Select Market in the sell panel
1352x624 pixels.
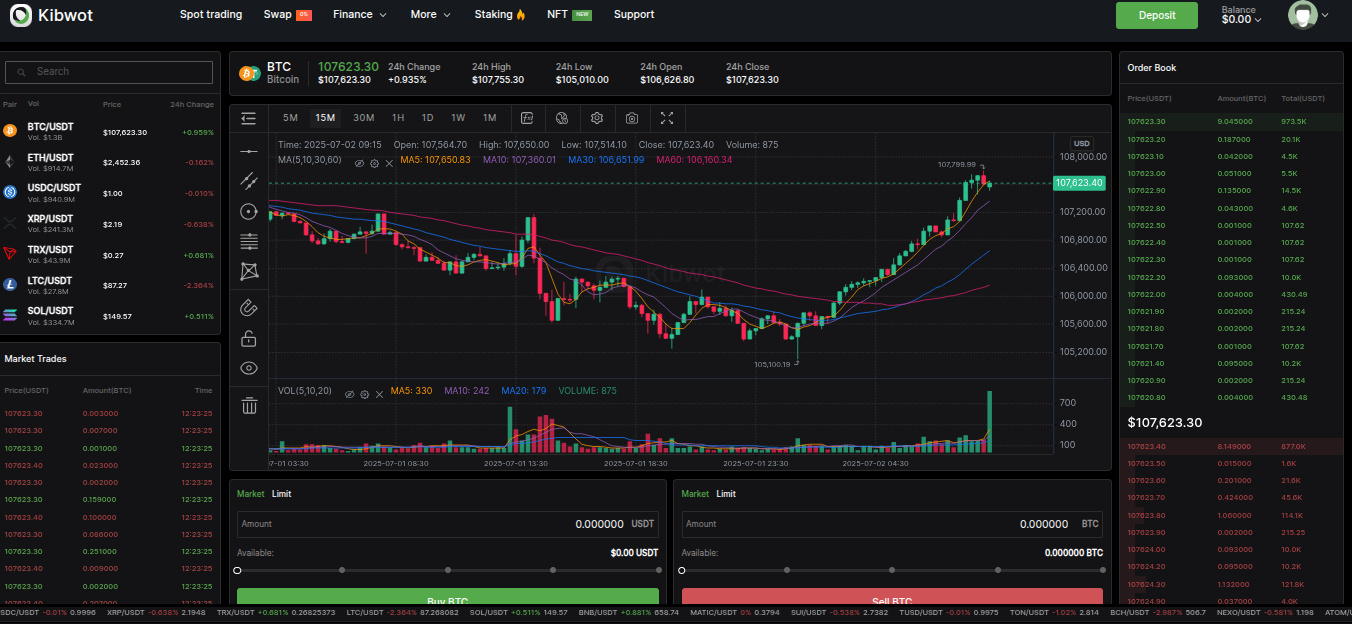coord(695,494)
